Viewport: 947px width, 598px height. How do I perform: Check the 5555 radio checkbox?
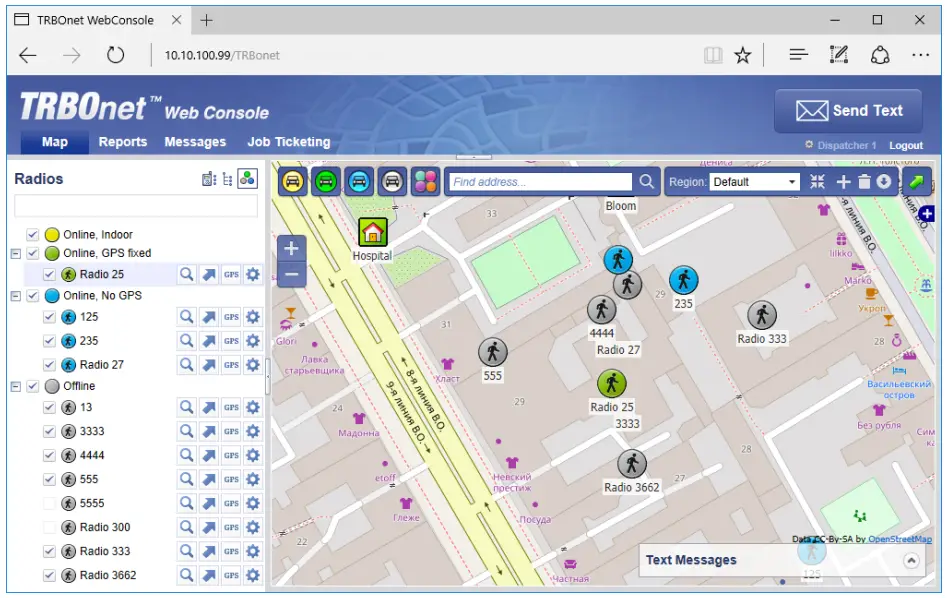tap(49, 503)
